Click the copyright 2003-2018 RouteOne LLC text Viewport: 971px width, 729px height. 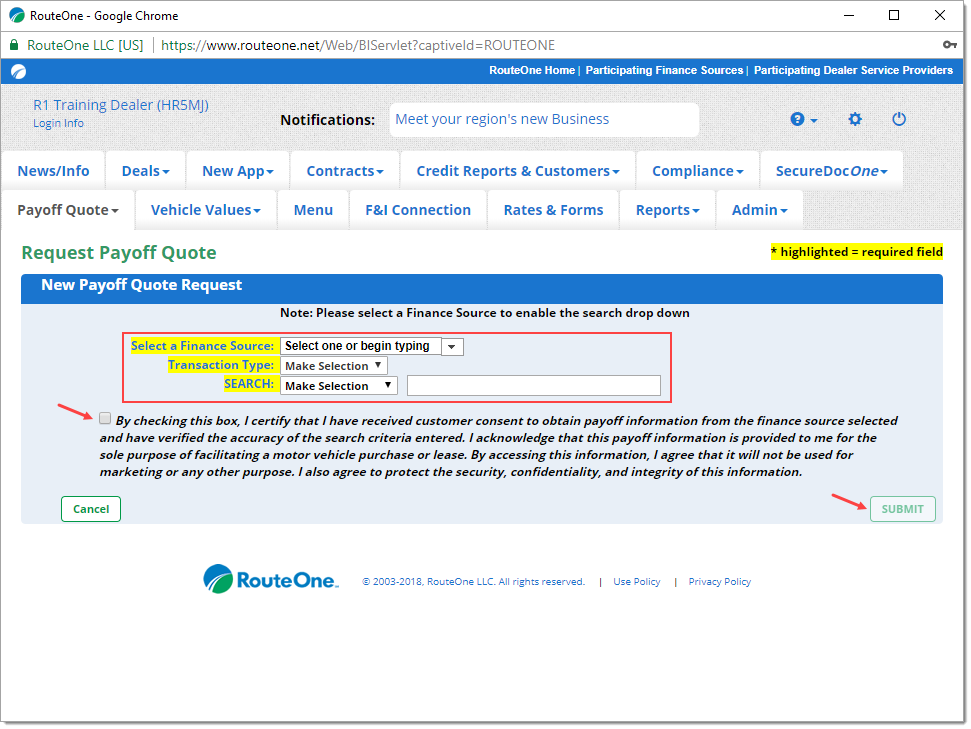click(x=474, y=582)
